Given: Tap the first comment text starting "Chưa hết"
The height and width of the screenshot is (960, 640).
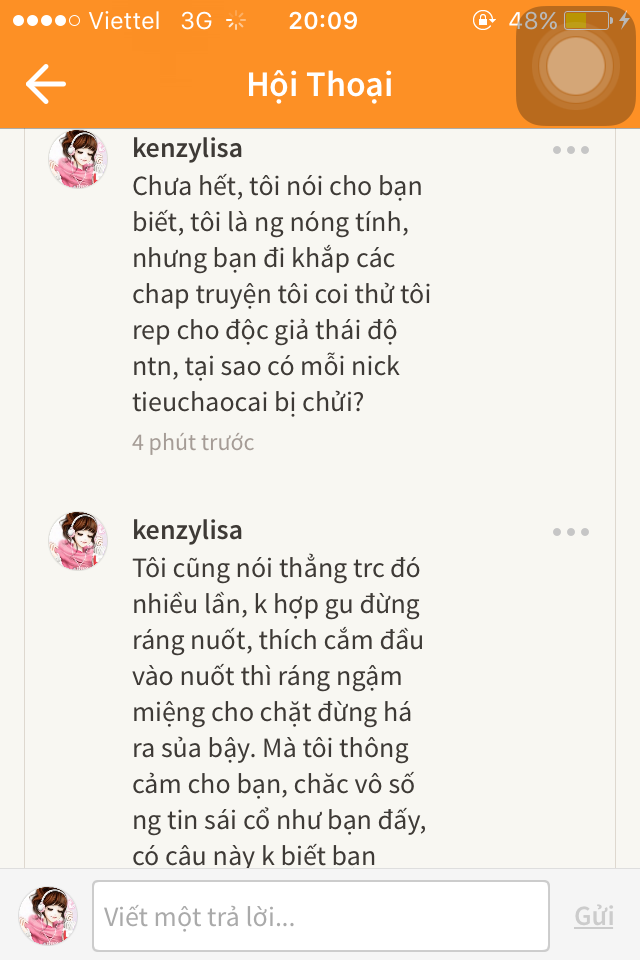Looking at the screenshot, I should [281, 295].
